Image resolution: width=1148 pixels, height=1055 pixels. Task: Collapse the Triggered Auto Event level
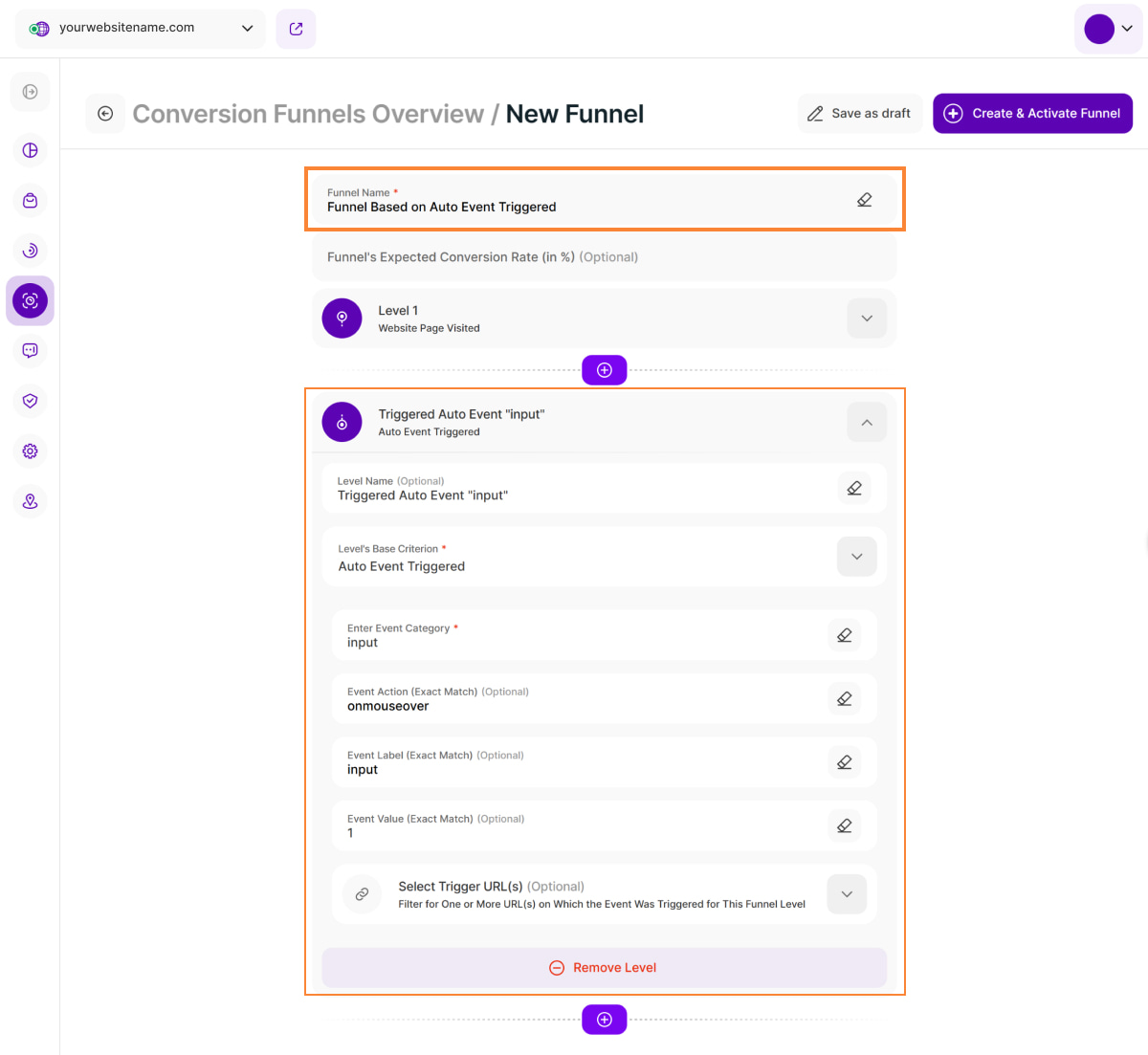867,423
